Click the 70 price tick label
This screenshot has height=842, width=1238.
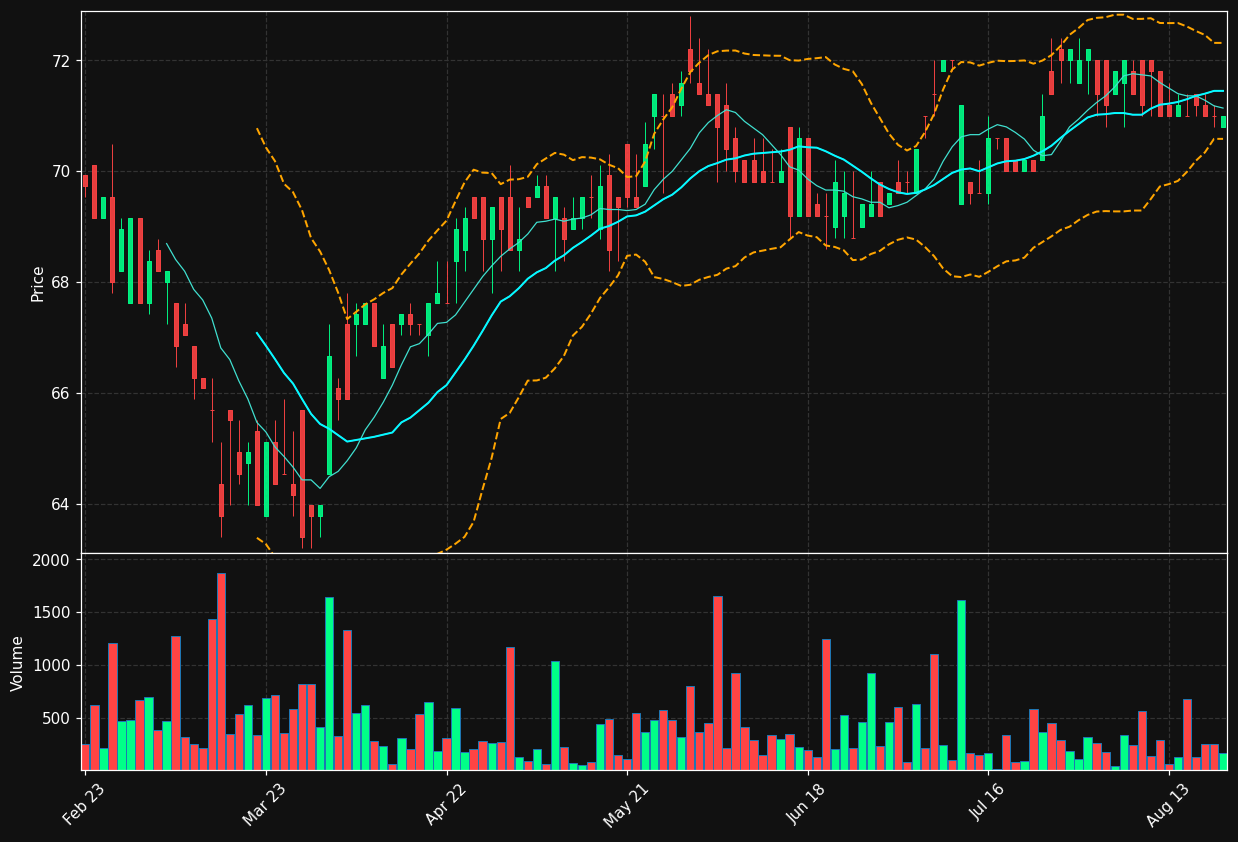[x=61, y=172]
